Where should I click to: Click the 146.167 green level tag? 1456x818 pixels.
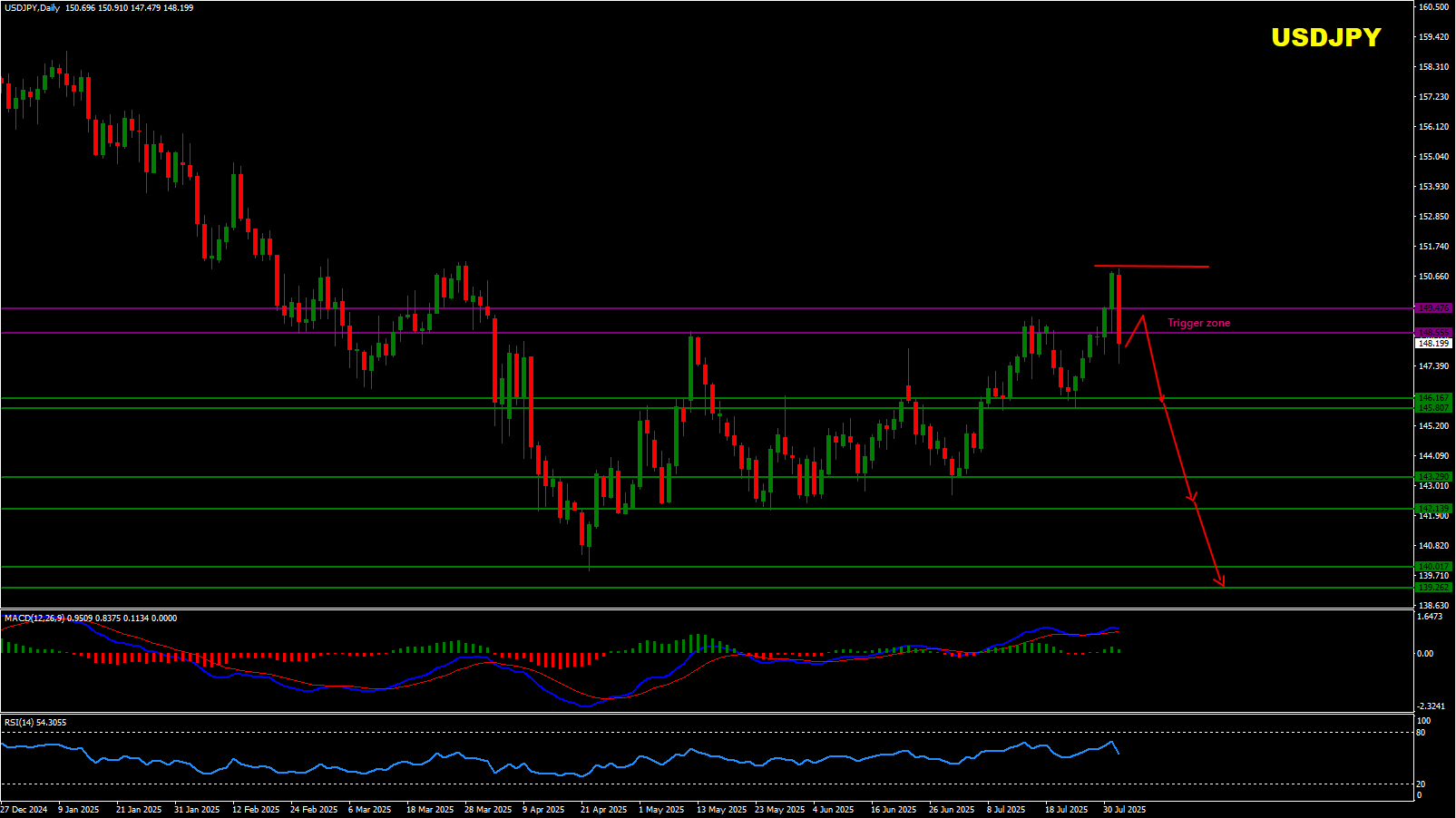coord(1433,398)
